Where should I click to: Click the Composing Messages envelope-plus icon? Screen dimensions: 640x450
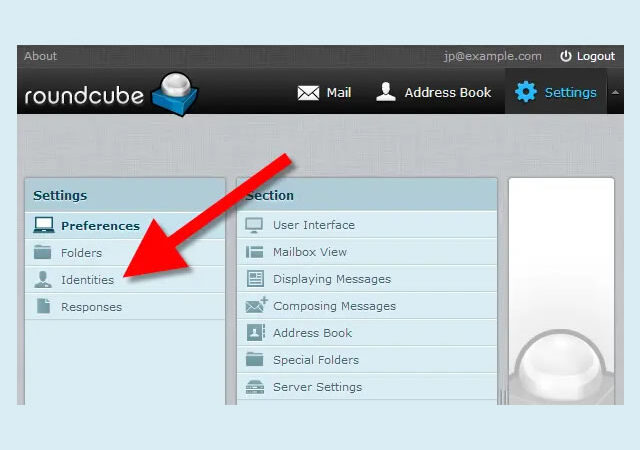click(256, 305)
